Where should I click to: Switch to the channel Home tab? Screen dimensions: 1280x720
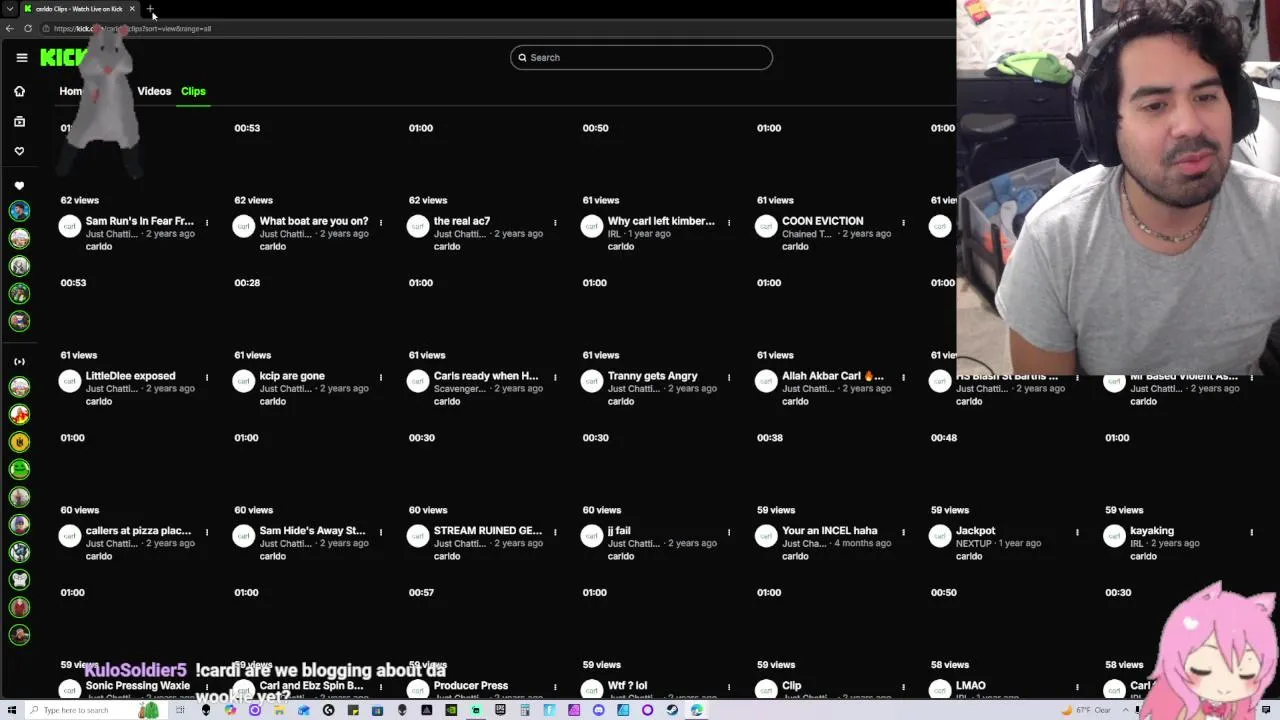71,91
